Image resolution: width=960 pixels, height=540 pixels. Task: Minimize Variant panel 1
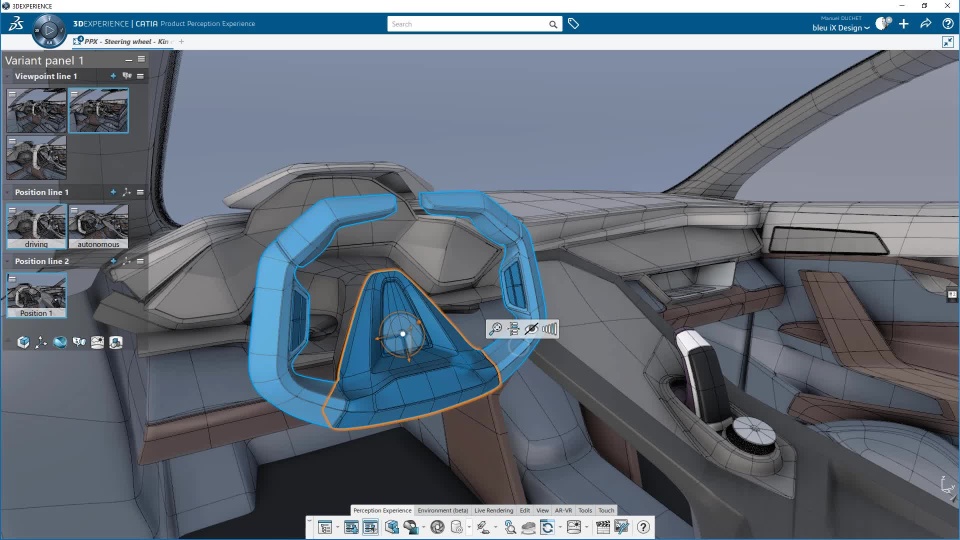click(129, 60)
